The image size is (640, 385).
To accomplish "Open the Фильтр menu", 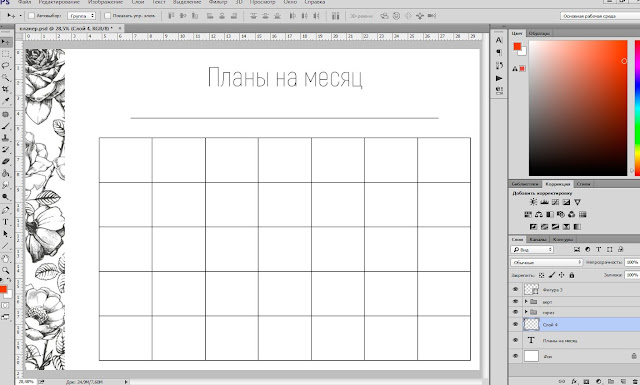I will [218, 2].
